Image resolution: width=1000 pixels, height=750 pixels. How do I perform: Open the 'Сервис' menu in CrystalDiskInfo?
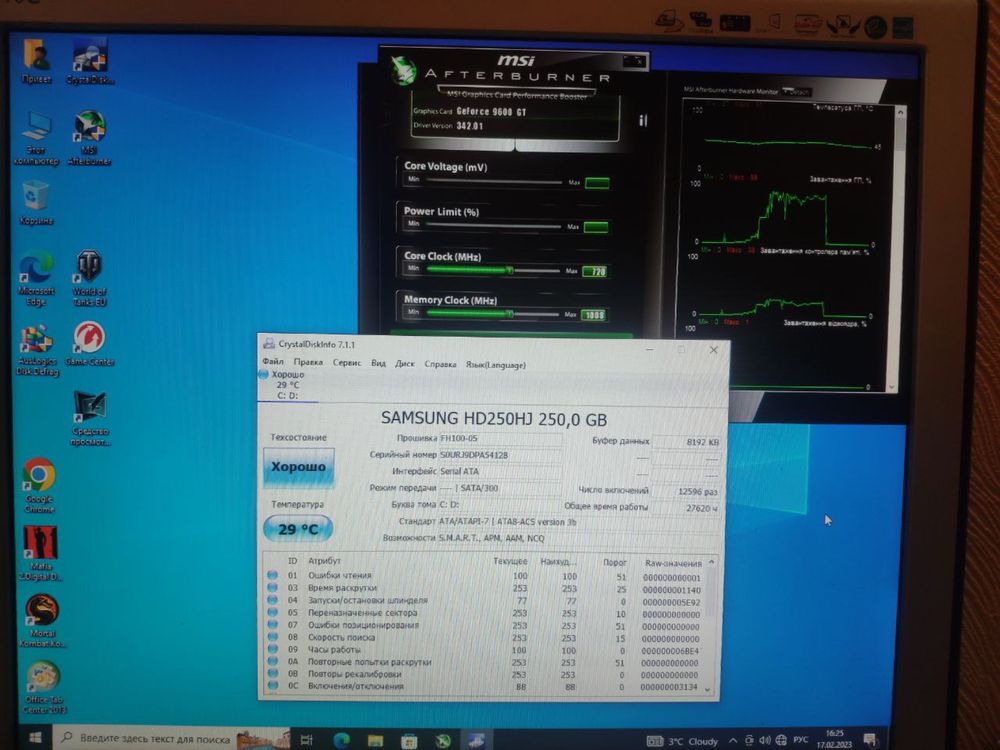point(347,363)
